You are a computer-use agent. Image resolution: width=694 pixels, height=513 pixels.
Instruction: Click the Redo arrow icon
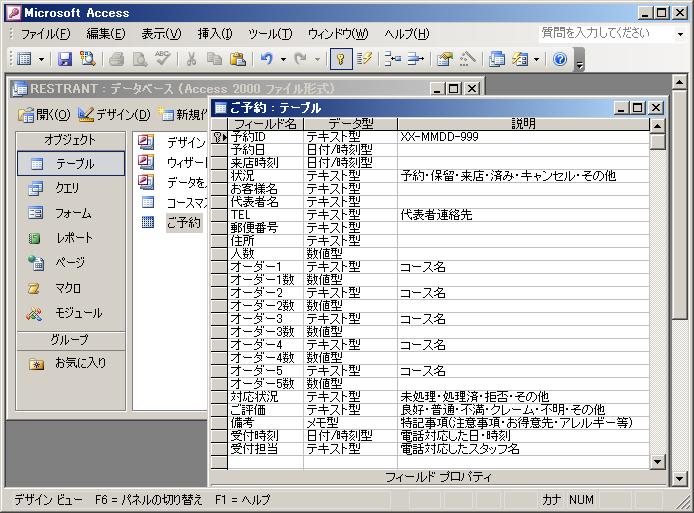(301, 59)
